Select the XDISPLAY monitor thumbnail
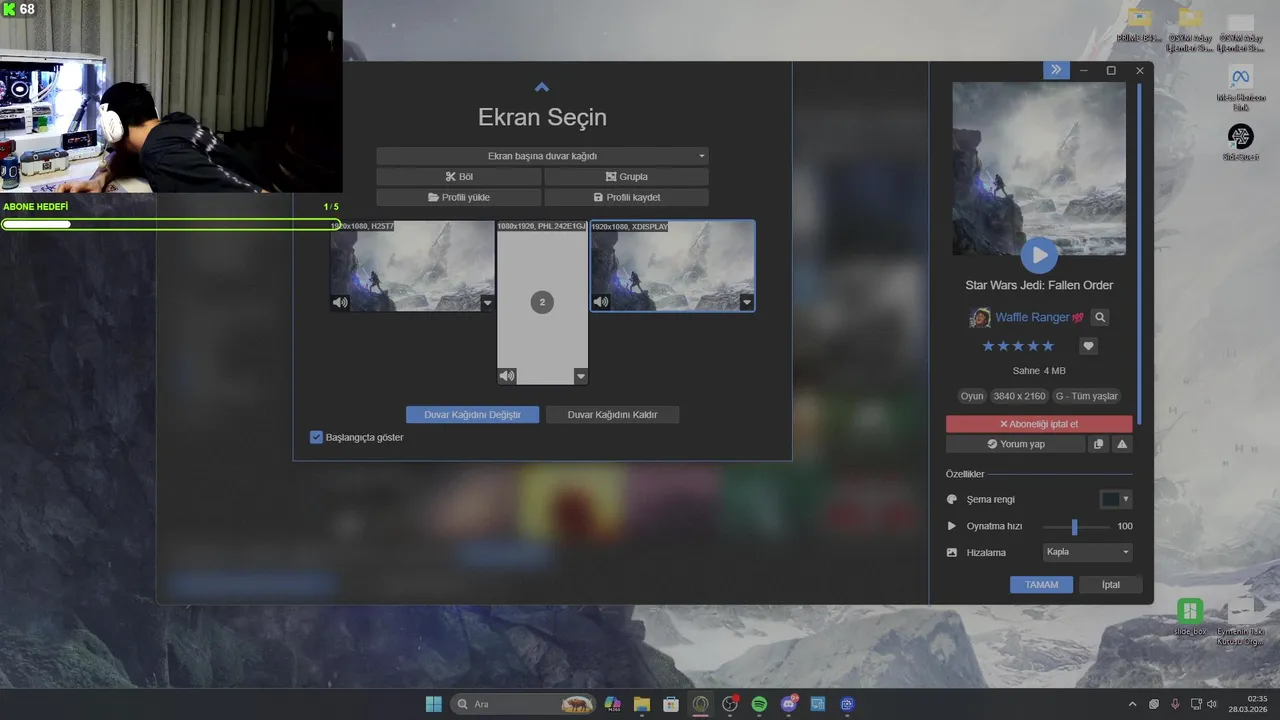This screenshot has height=720, width=1280. (x=673, y=266)
